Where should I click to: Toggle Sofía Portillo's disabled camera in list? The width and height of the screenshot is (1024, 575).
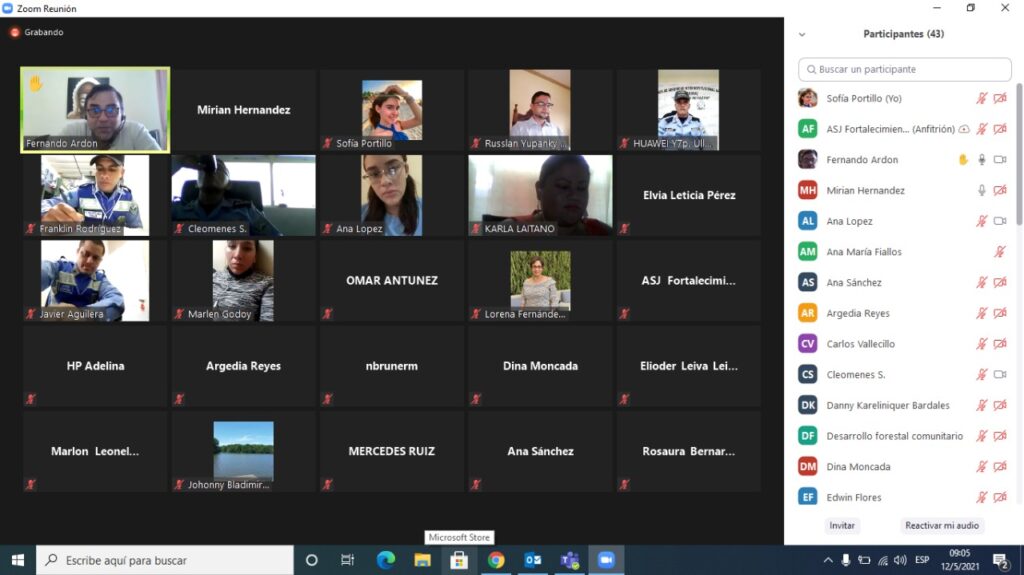[1000, 98]
